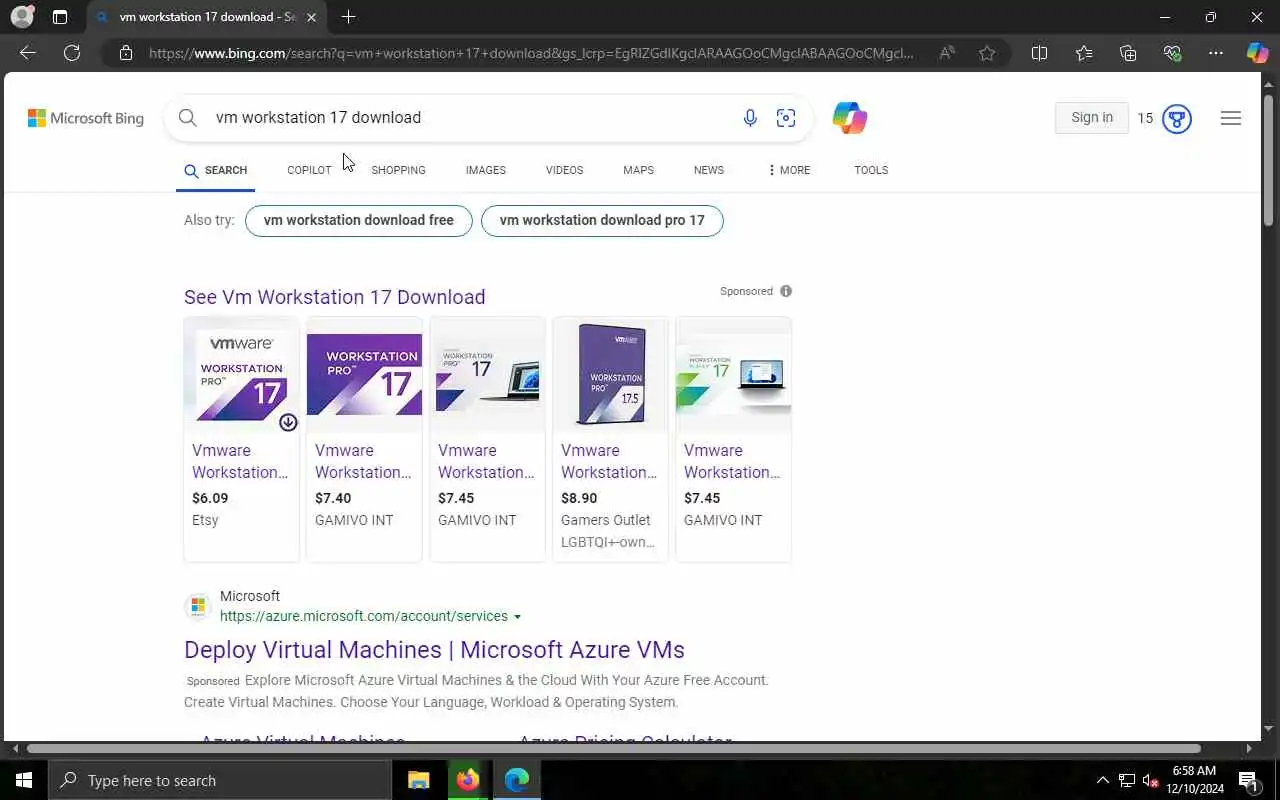The image size is (1280, 800).
Task: Open the $7.40 GAMIVO product thumbnail
Action: click(364, 375)
